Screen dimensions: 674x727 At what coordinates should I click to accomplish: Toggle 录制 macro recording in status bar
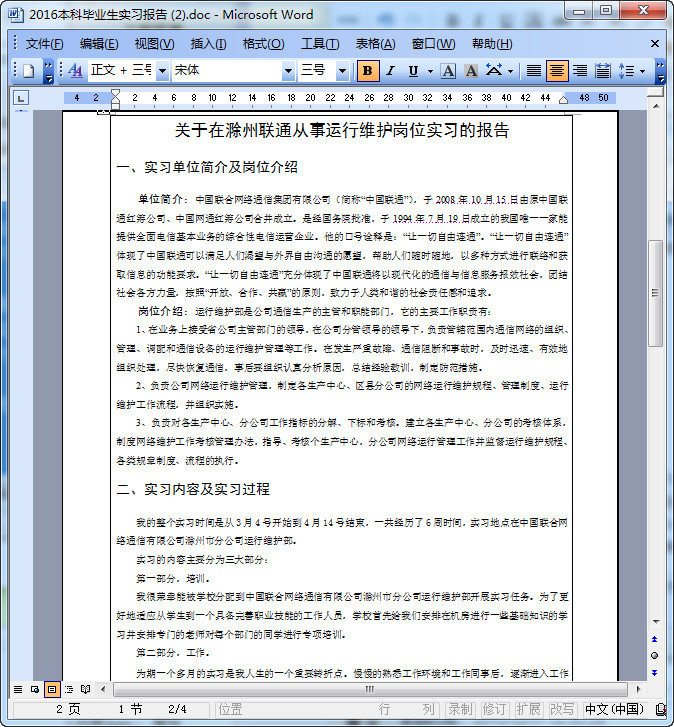[x=460, y=709]
